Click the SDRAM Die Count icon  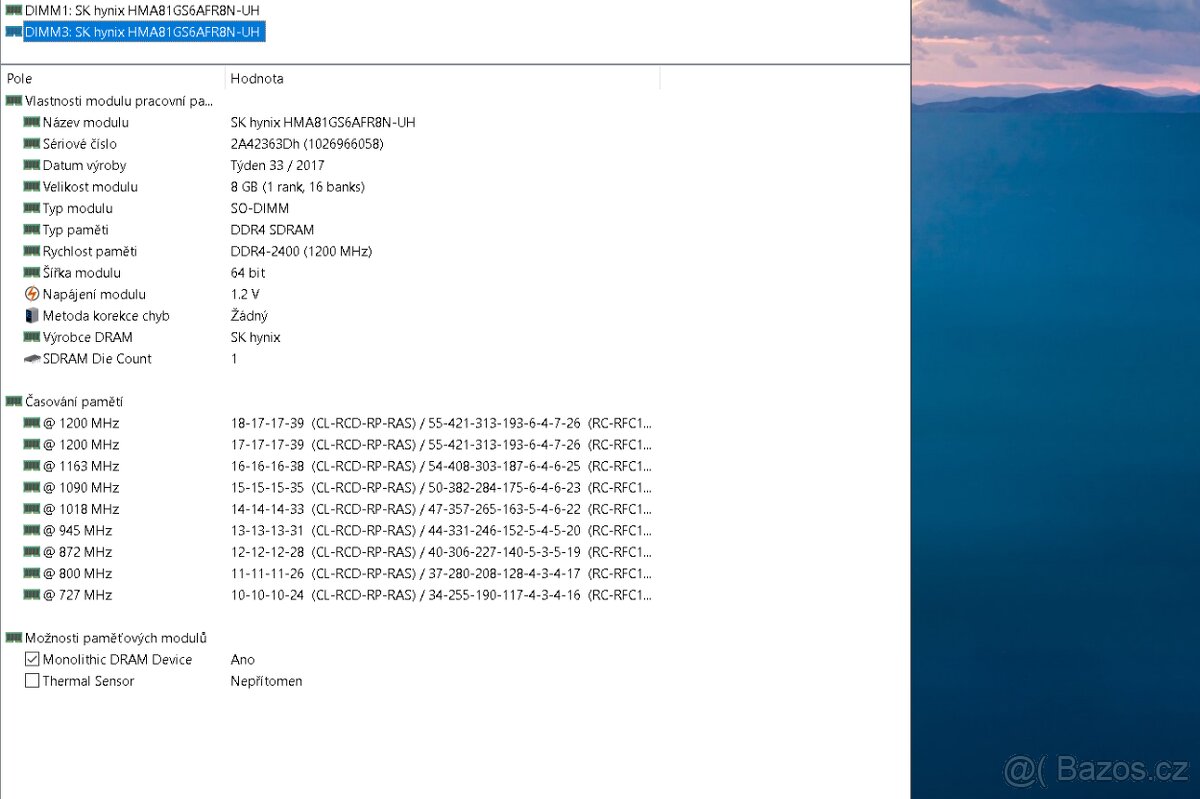click(31, 358)
